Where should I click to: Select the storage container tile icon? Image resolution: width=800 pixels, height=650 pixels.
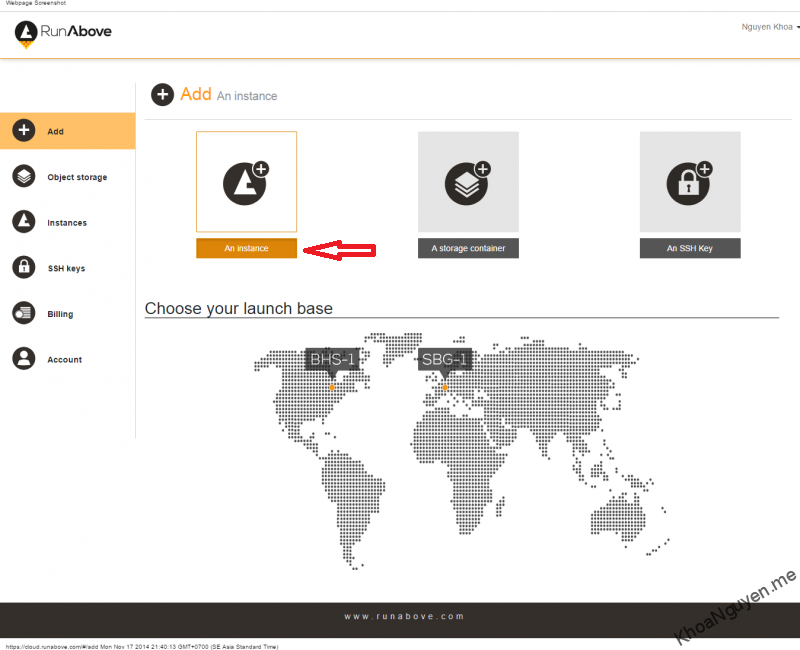point(468,182)
